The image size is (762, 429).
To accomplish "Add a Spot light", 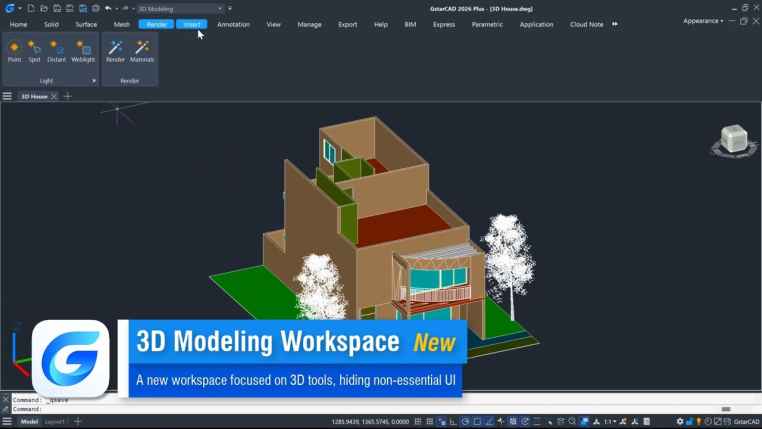I will [x=34, y=51].
